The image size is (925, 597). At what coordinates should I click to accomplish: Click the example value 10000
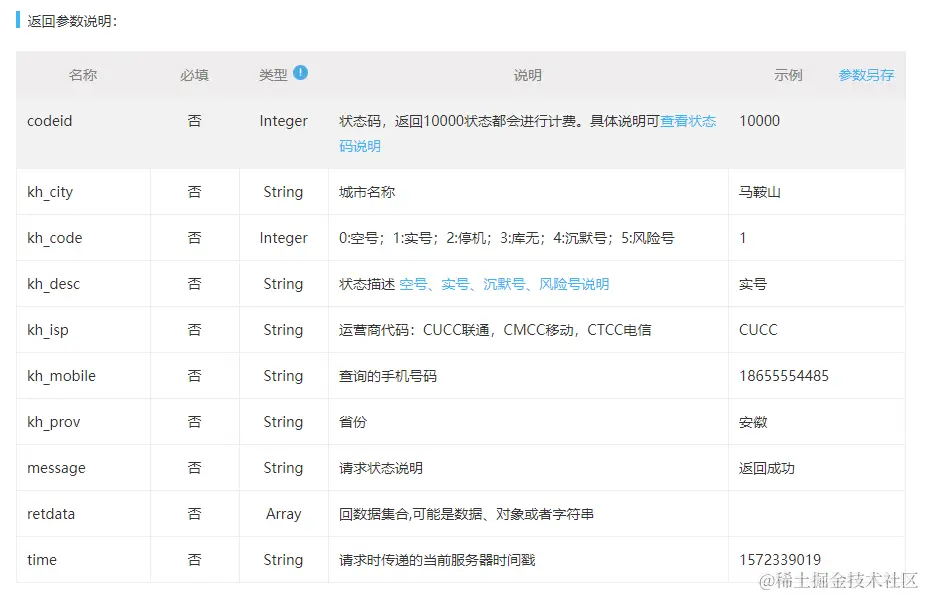tap(759, 121)
